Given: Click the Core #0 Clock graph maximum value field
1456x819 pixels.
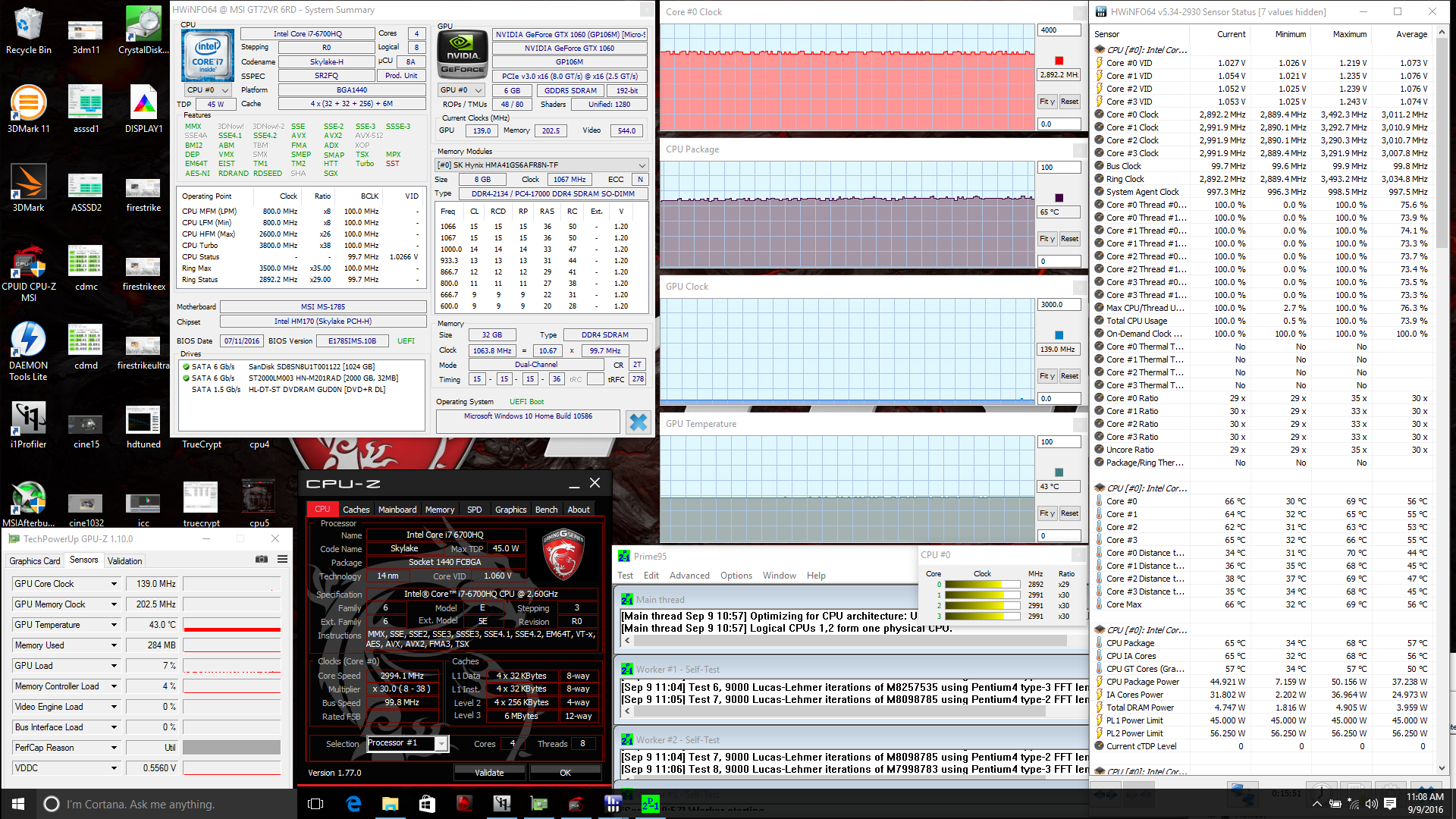Looking at the screenshot, I should point(1059,30).
